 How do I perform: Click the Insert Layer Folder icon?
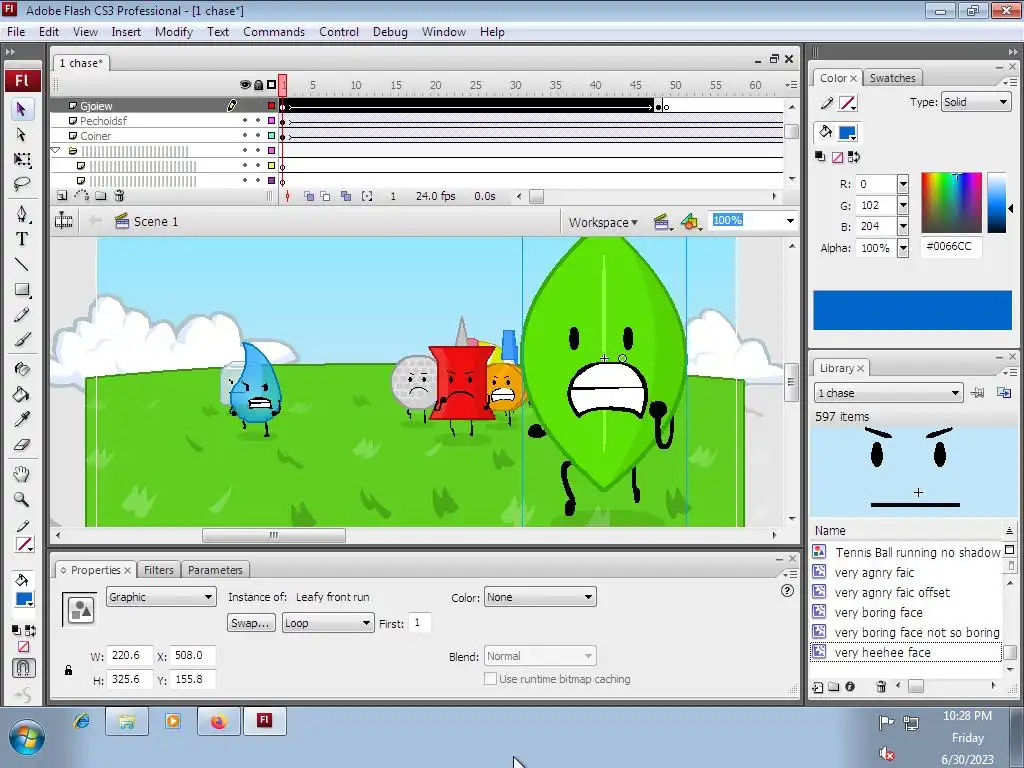click(x=101, y=196)
